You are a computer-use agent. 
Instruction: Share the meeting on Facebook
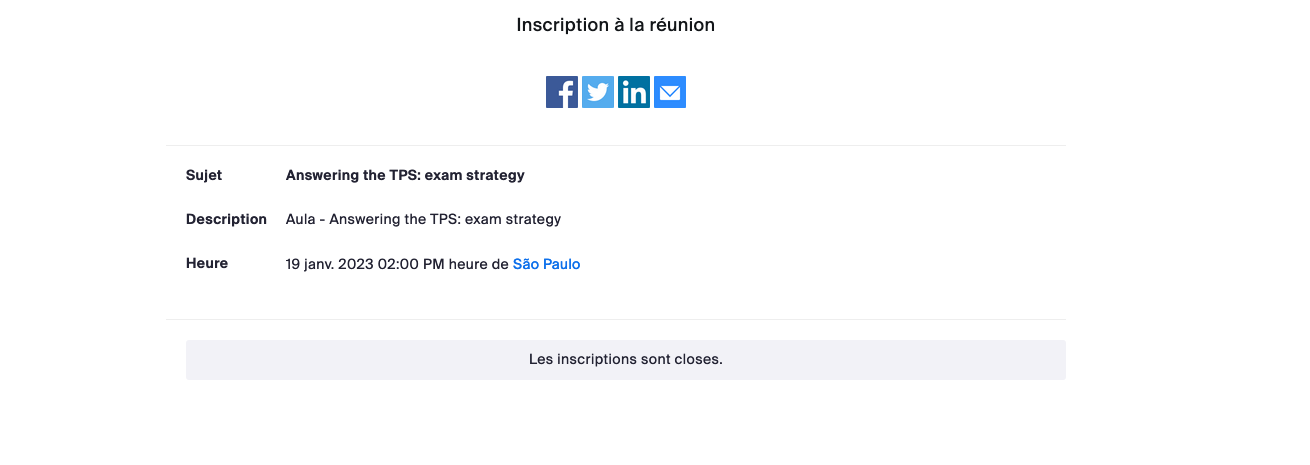tap(562, 92)
